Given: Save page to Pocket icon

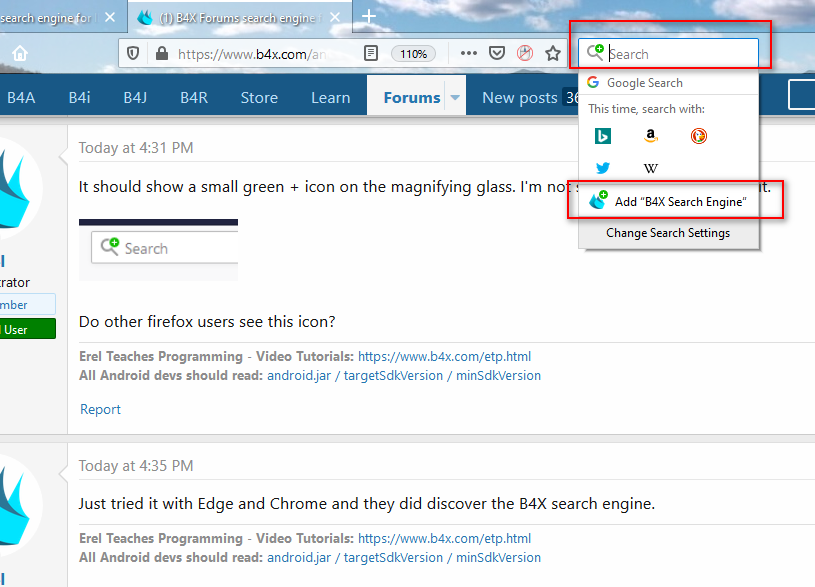Looking at the screenshot, I should (x=497, y=53).
